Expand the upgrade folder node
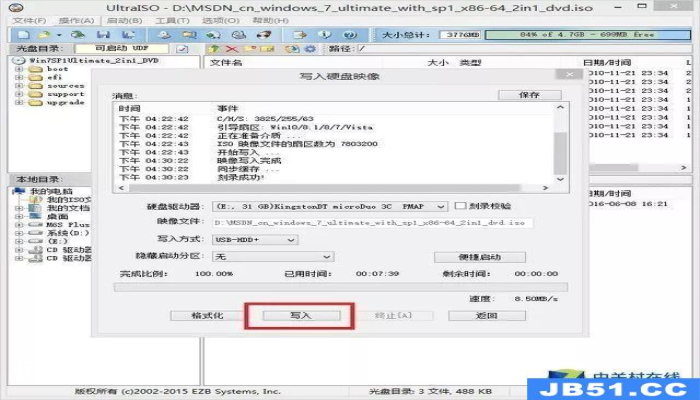700x400 pixels. point(19,103)
